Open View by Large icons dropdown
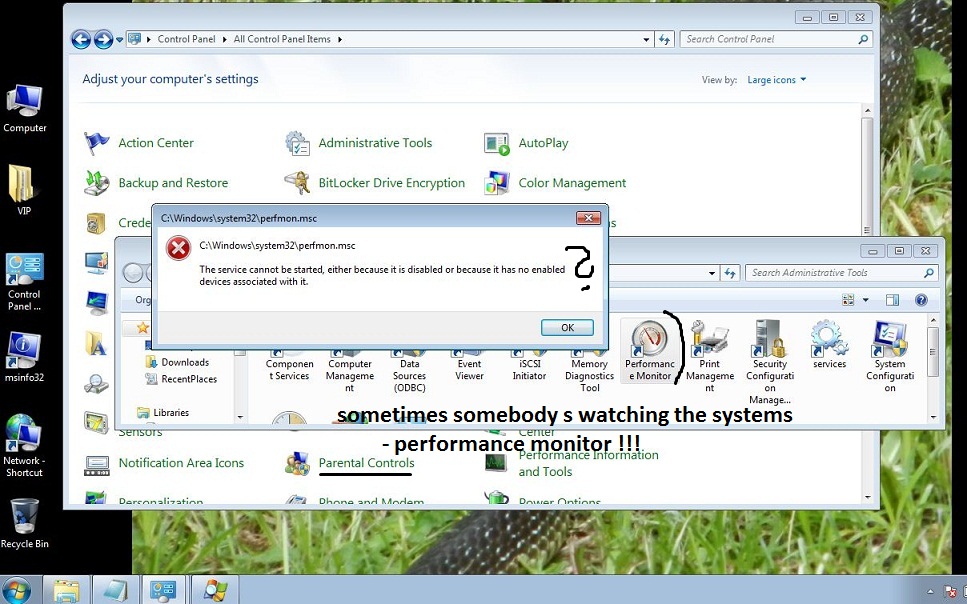Image resolution: width=967 pixels, height=604 pixels. click(776, 80)
